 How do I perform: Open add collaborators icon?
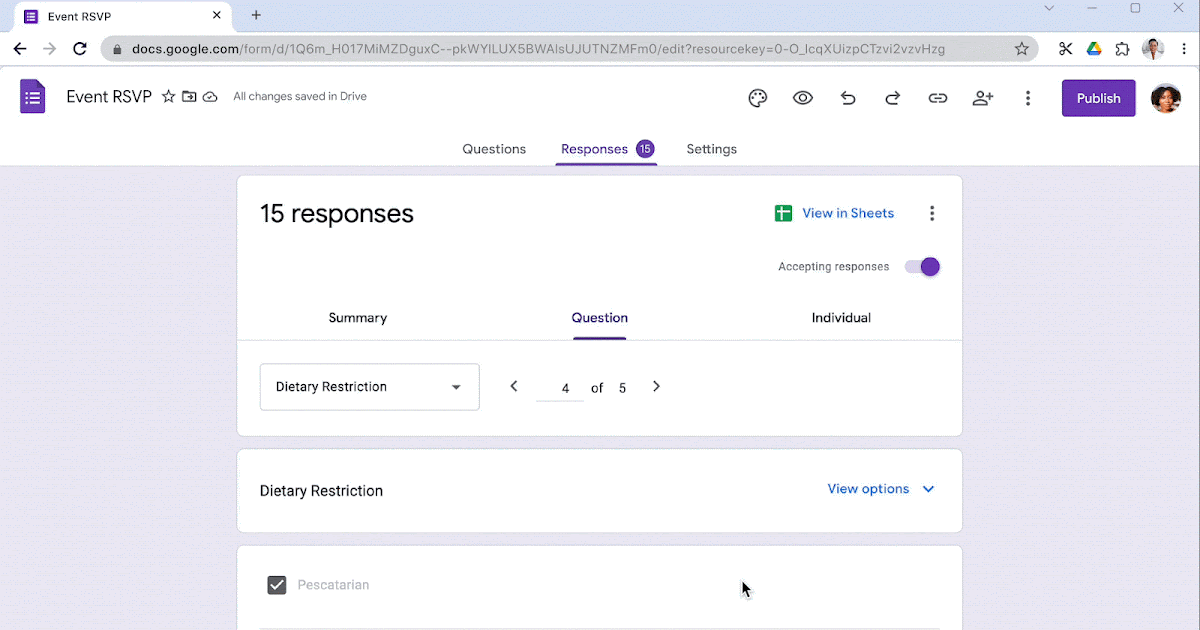tap(983, 98)
